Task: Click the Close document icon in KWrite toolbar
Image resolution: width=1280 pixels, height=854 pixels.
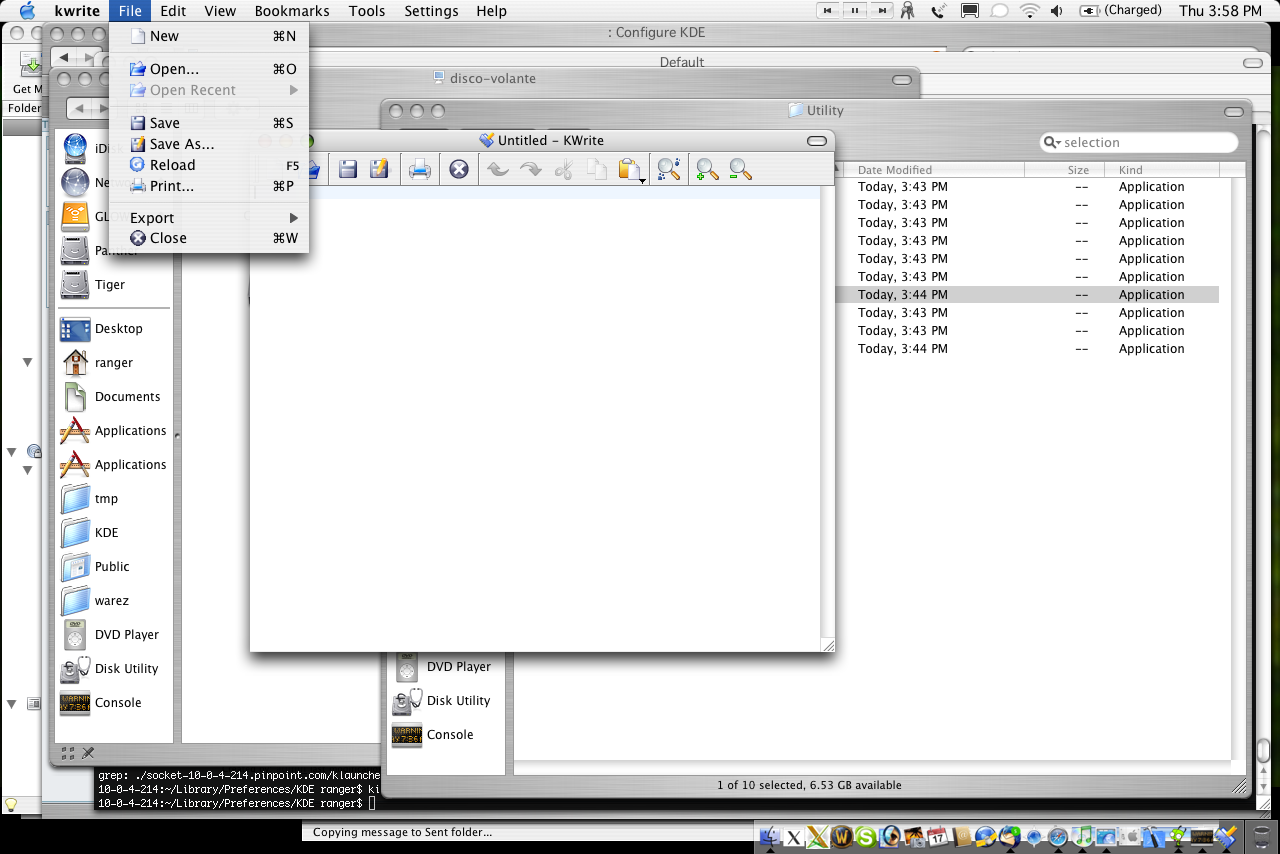Action: pos(459,169)
